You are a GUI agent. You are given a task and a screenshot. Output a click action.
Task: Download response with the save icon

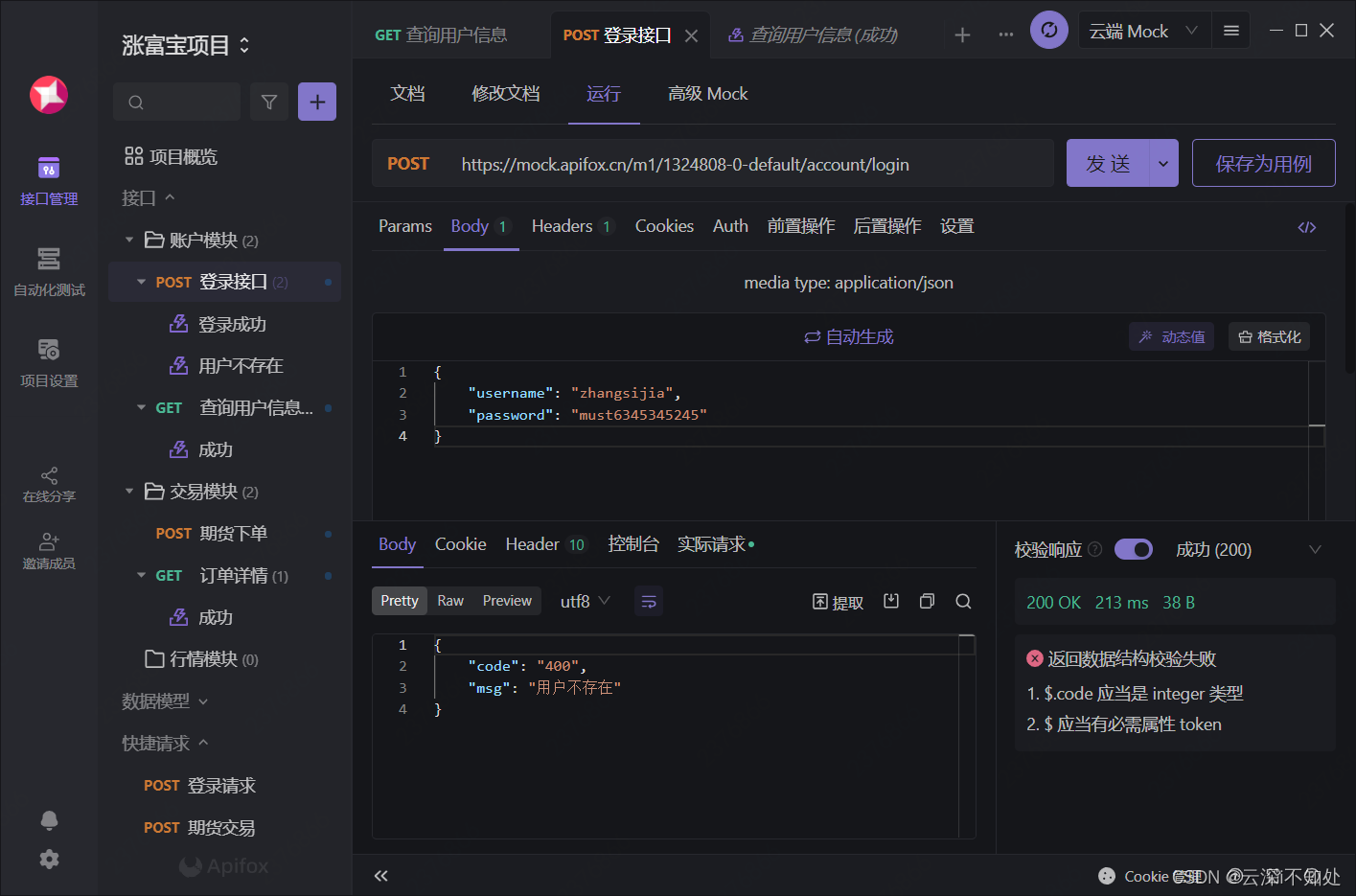pos(891,601)
